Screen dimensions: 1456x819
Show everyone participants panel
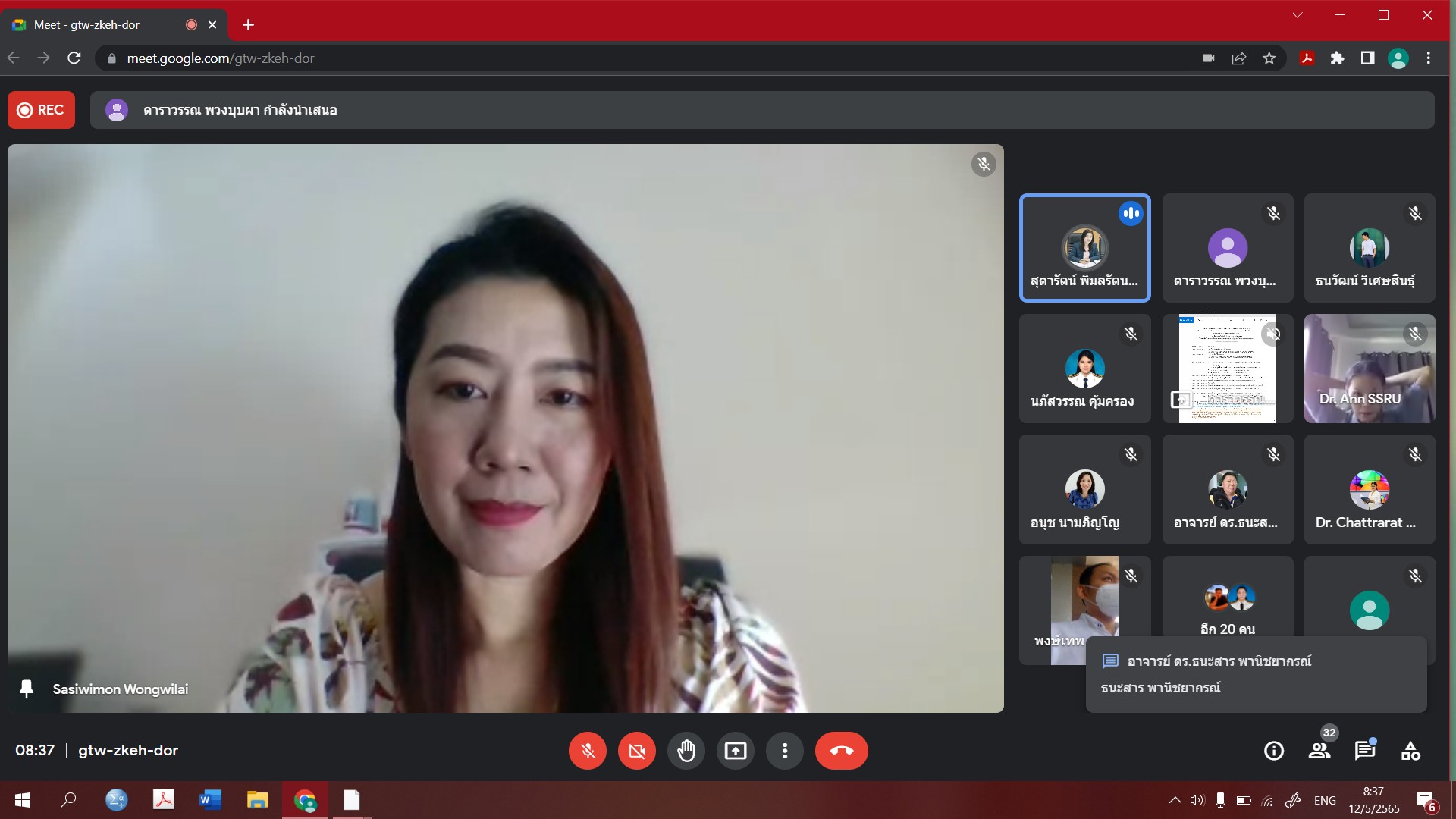tap(1319, 751)
